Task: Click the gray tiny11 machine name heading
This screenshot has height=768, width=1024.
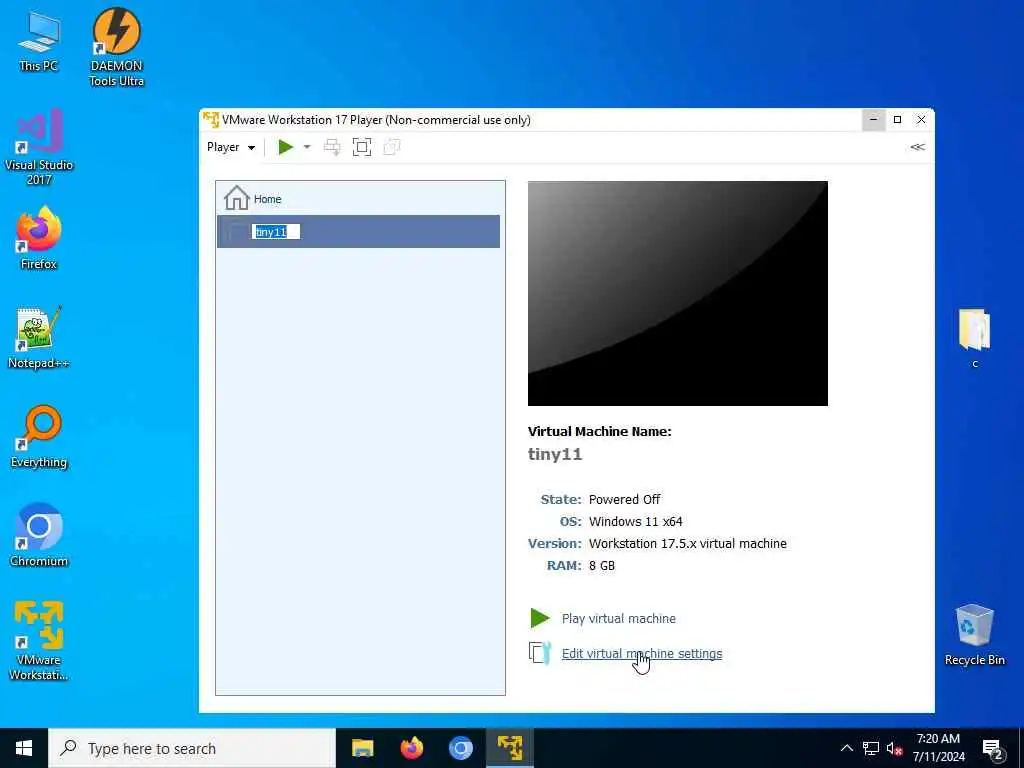Action: [554, 455]
